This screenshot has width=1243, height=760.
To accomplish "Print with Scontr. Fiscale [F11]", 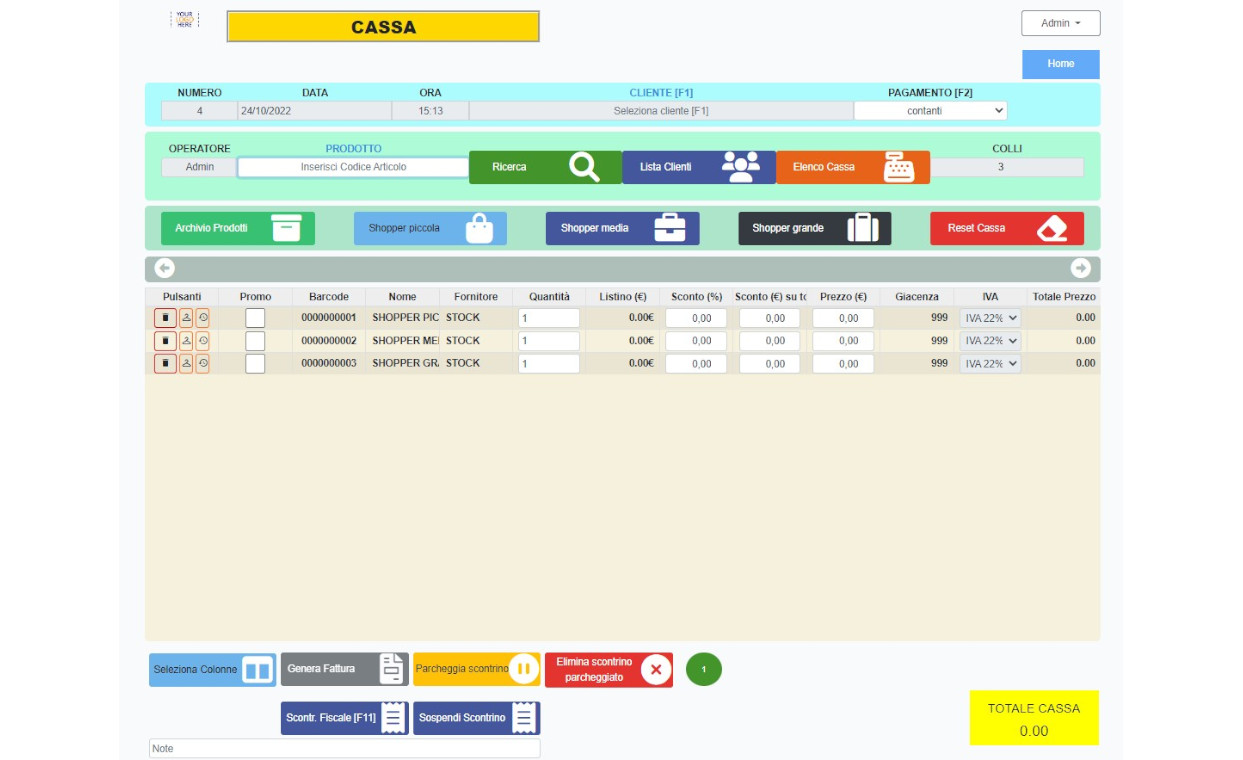I will (x=344, y=718).
